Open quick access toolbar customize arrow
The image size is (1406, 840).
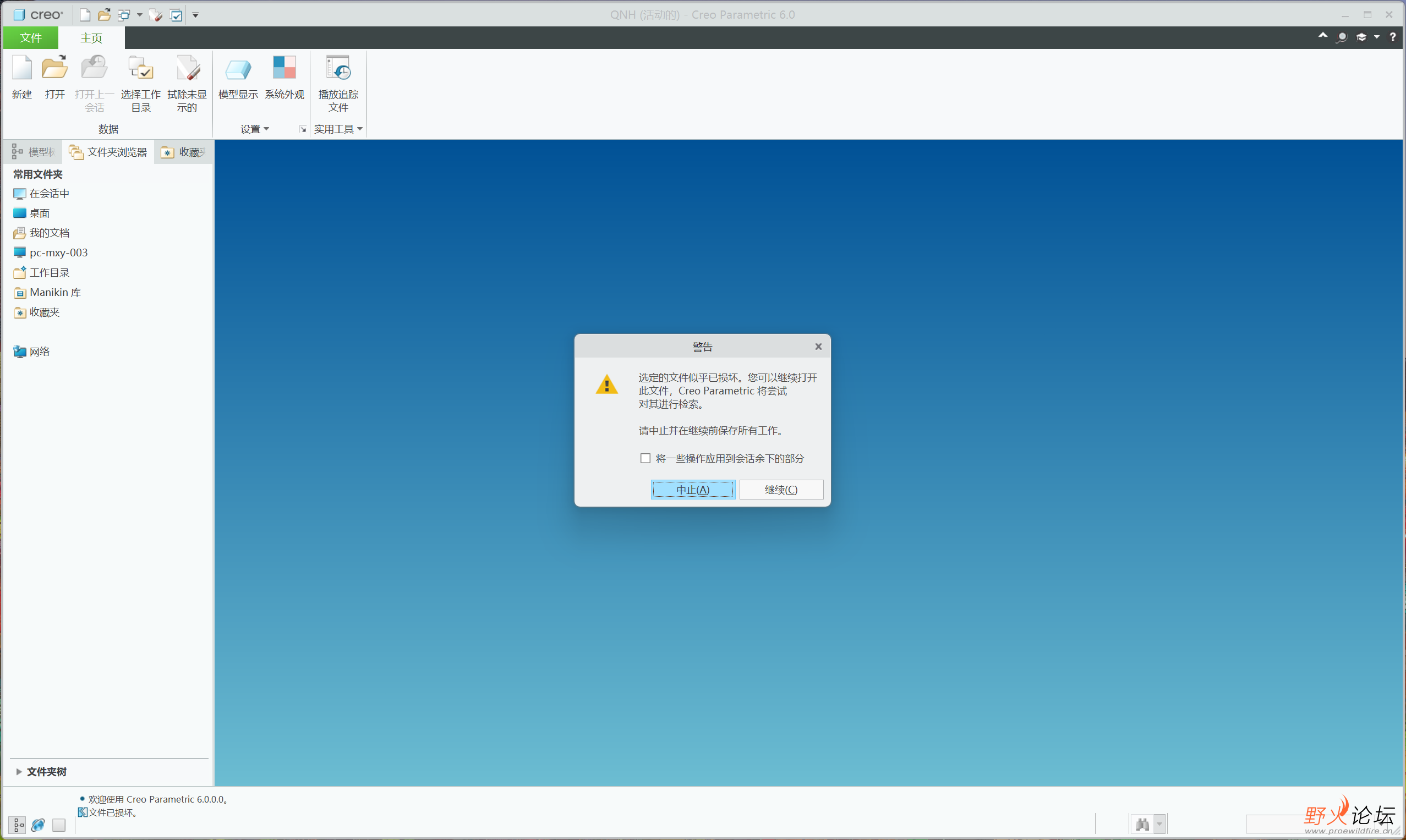(195, 15)
